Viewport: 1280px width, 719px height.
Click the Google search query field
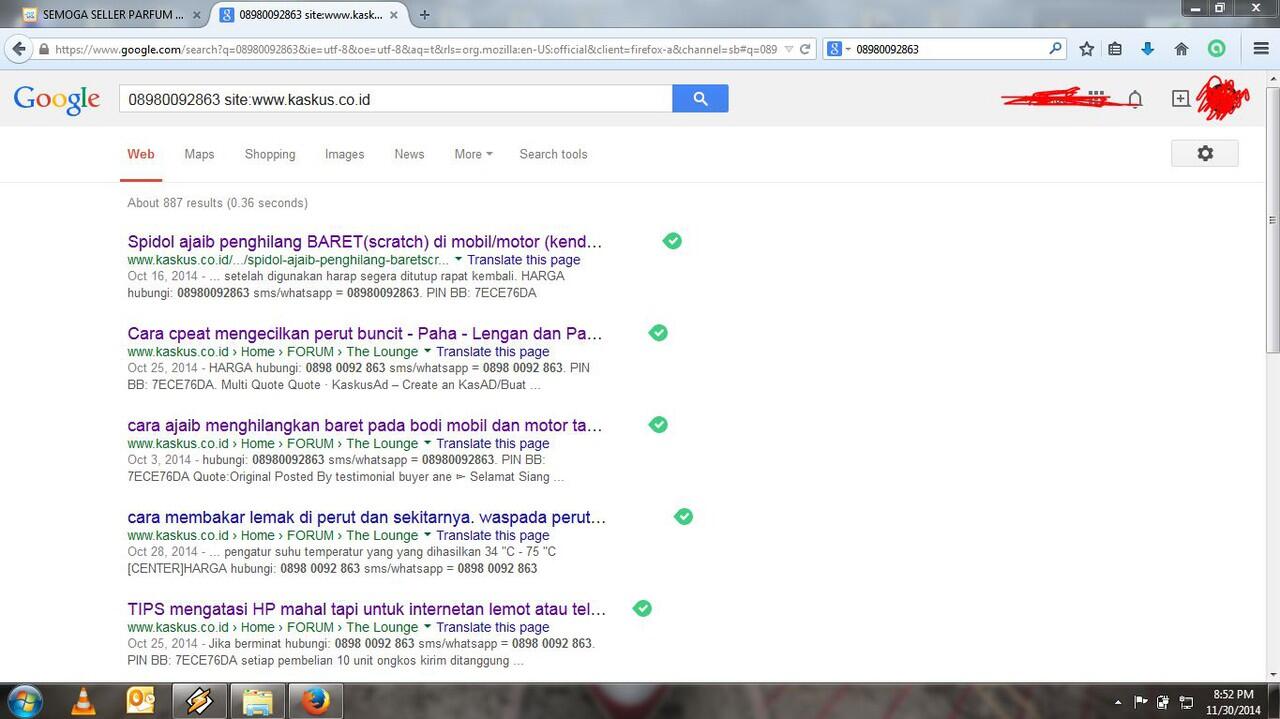click(x=396, y=99)
